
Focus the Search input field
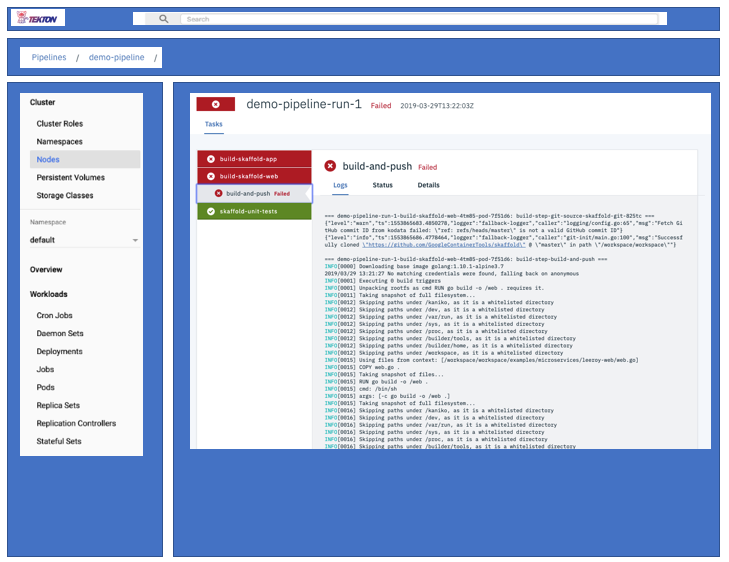coord(419,19)
